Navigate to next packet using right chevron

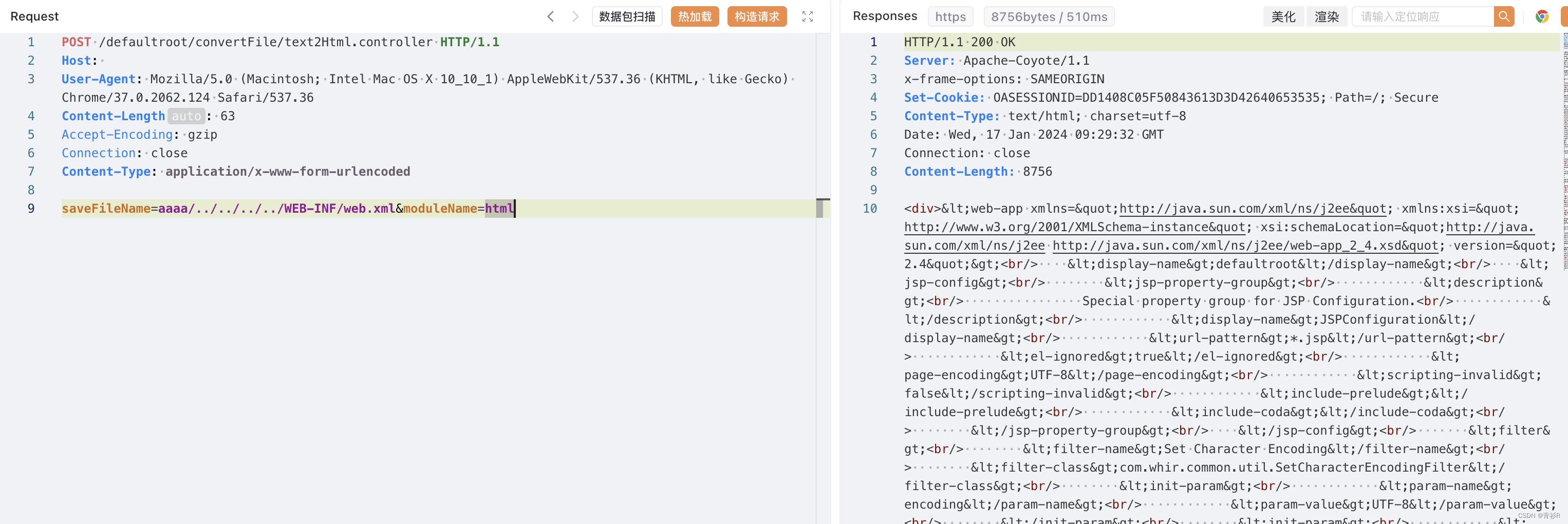click(x=574, y=16)
